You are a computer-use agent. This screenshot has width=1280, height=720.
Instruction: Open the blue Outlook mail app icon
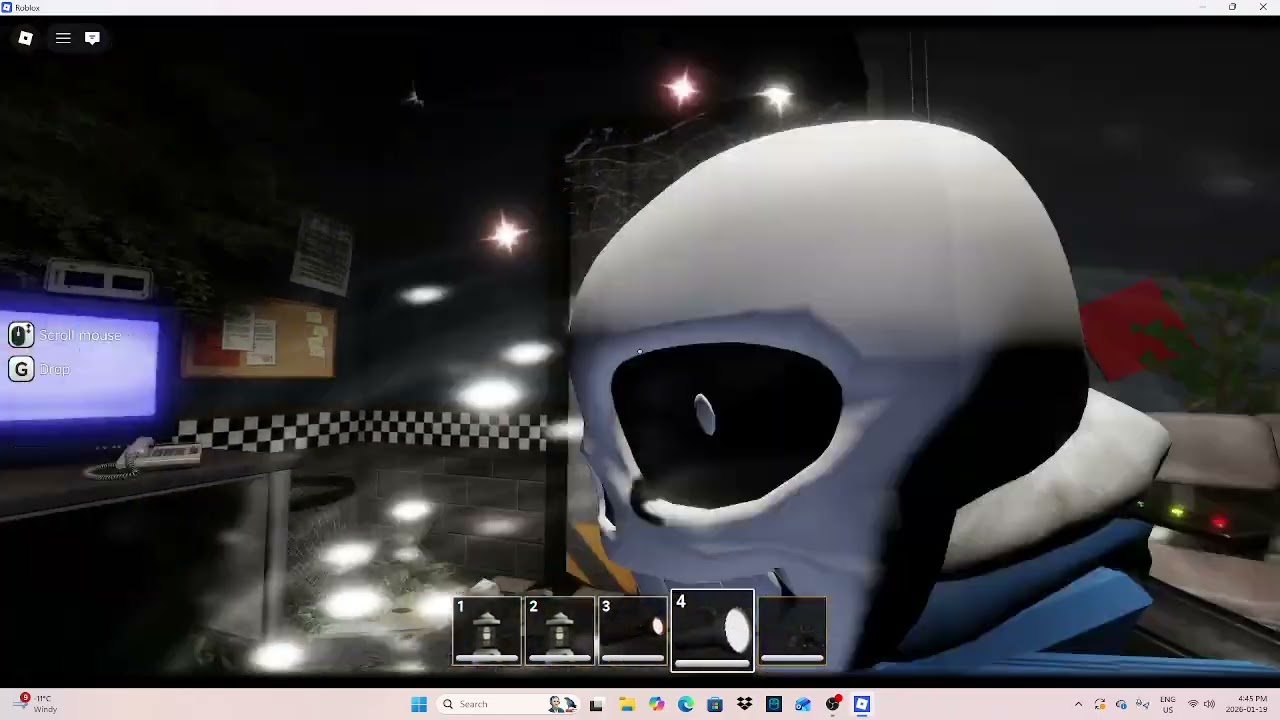[x=803, y=704]
